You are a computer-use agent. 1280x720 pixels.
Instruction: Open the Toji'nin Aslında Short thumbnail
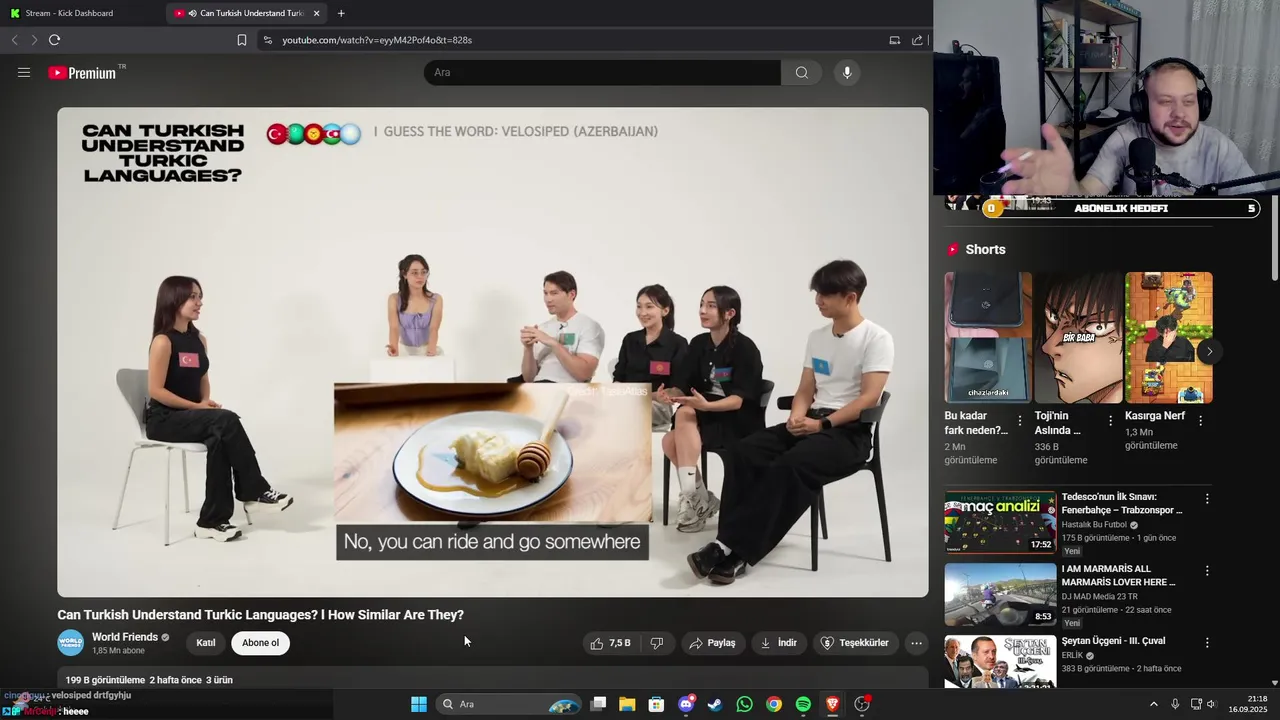coord(1078,337)
